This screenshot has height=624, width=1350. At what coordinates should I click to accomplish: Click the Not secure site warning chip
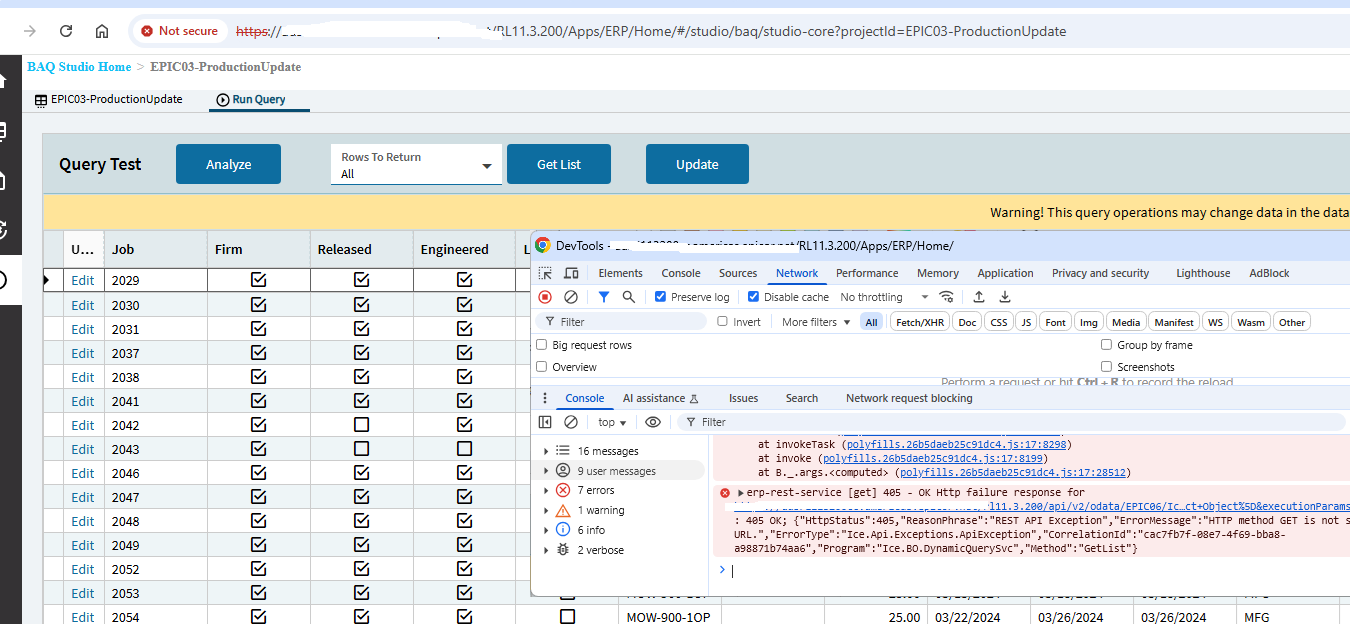point(180,31)
